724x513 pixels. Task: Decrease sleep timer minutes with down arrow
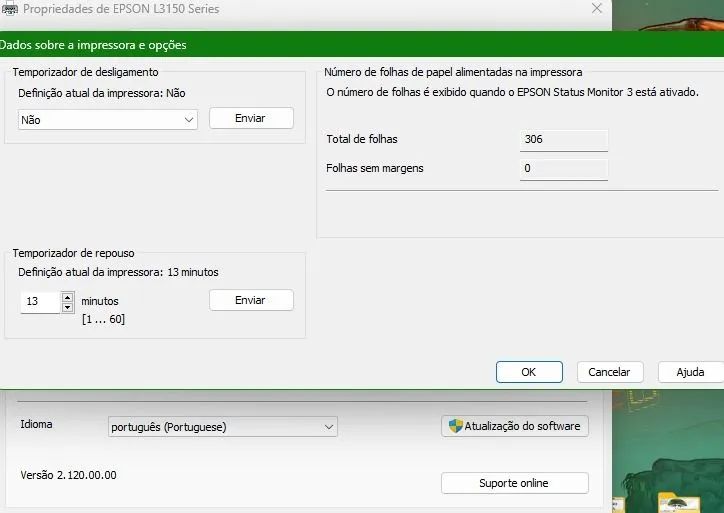[67, 308]
